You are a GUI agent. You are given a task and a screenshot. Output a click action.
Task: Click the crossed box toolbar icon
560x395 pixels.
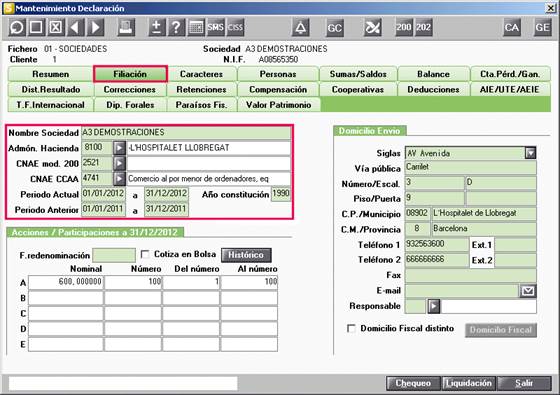[x=55, y=27]
